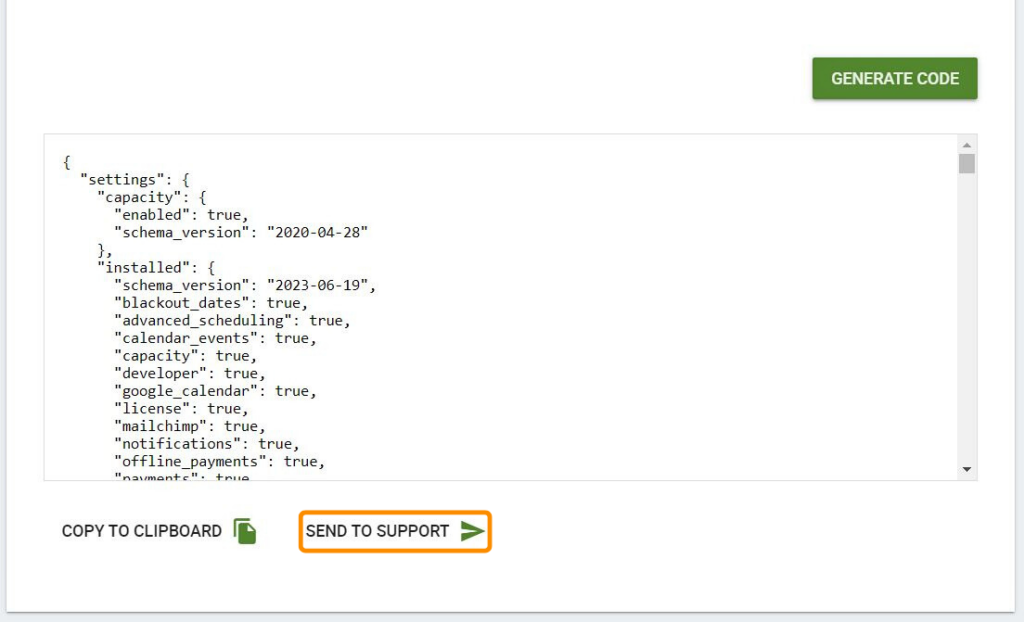Click the "calendar_events": true line
The height and width of the screenshot is (622, 1024).
[x=216, y=338]
